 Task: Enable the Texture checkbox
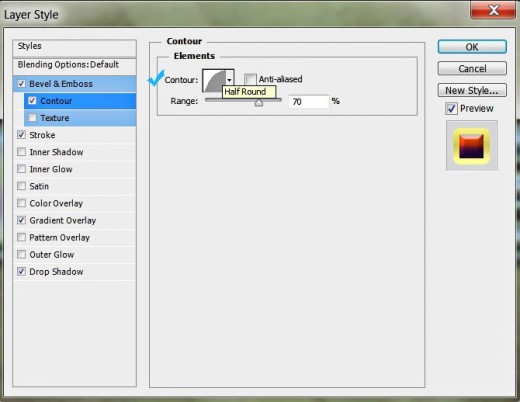pyautogui.click(x=32, y=118)
